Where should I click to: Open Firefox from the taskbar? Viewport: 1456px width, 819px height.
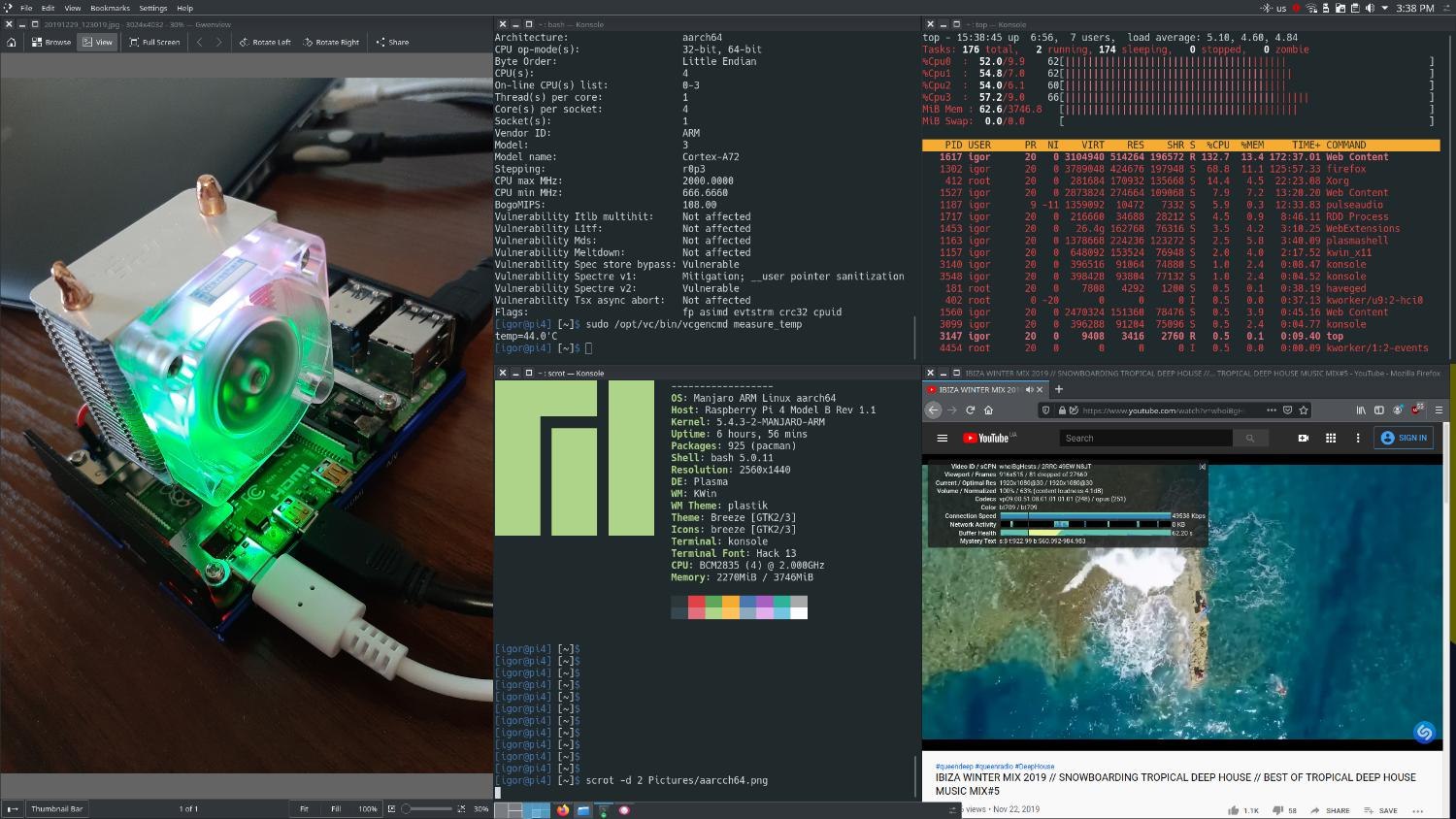[562, 809]
